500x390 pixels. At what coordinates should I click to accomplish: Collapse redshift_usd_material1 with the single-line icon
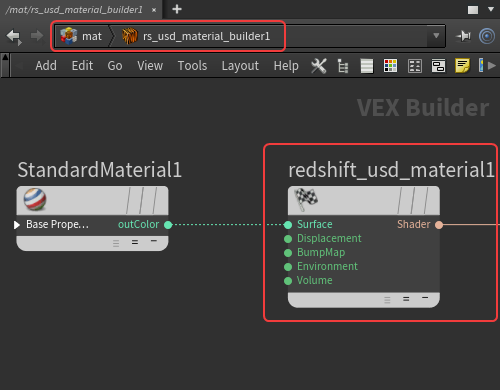pos(425,297)
